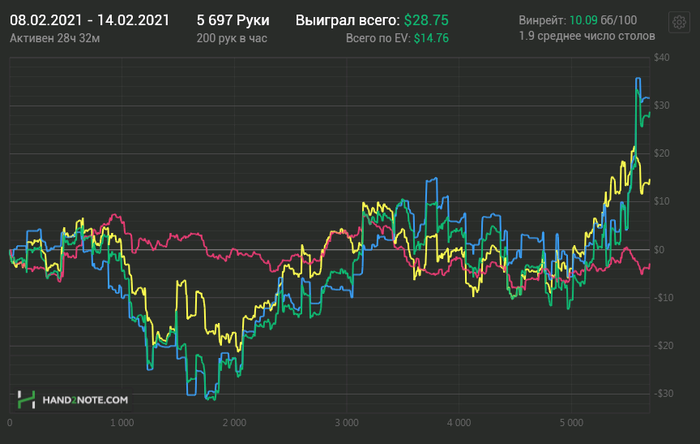Click the date range 08.02.2021 - 14.02.2021
The width and height of the screenshot is (700, 444).
(90, 20)
